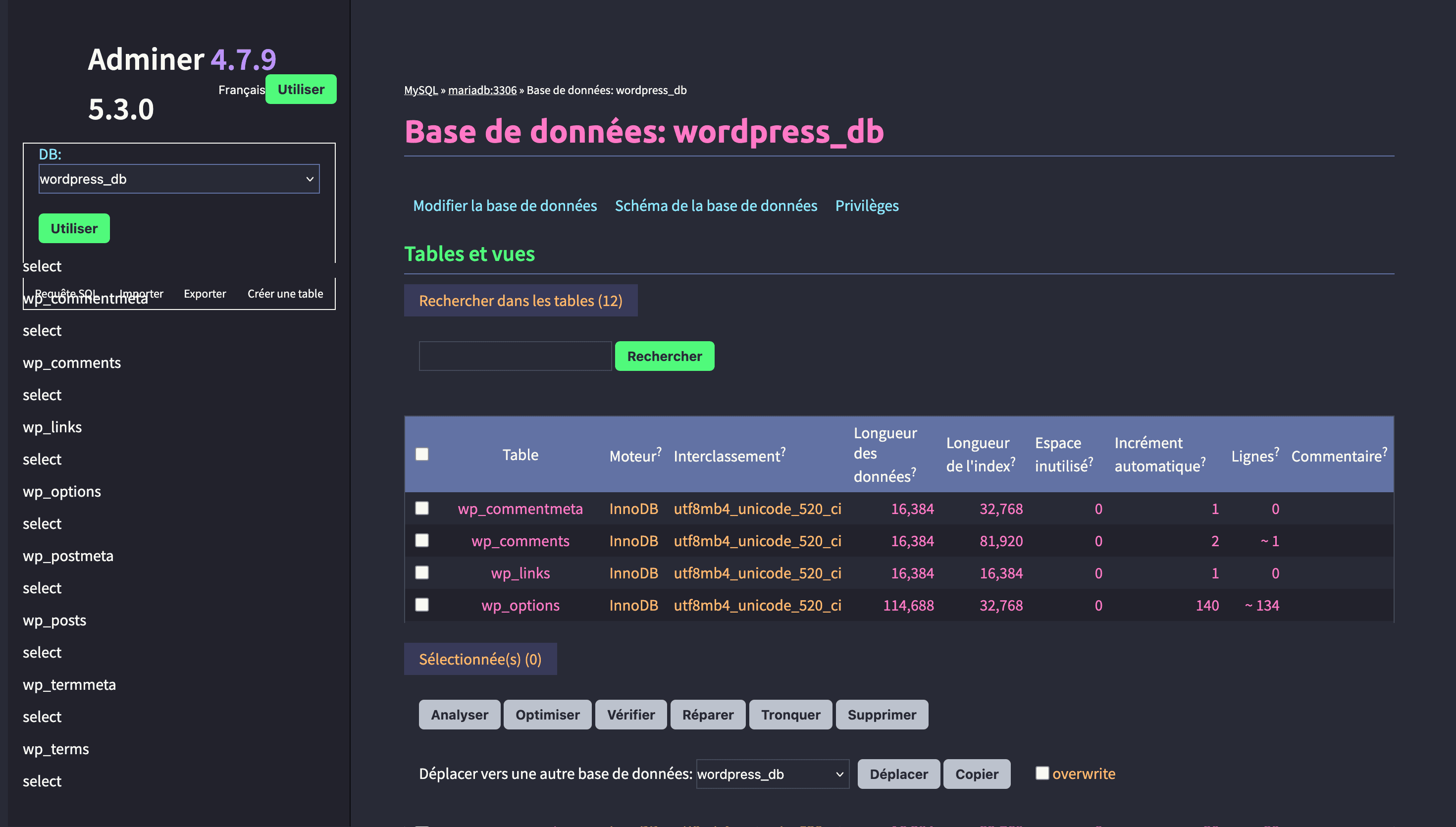The height and width of the screenshot is (827, 1456).
Task: Click the MySQL breadcrumb link
Action: (x=421, y=90)
